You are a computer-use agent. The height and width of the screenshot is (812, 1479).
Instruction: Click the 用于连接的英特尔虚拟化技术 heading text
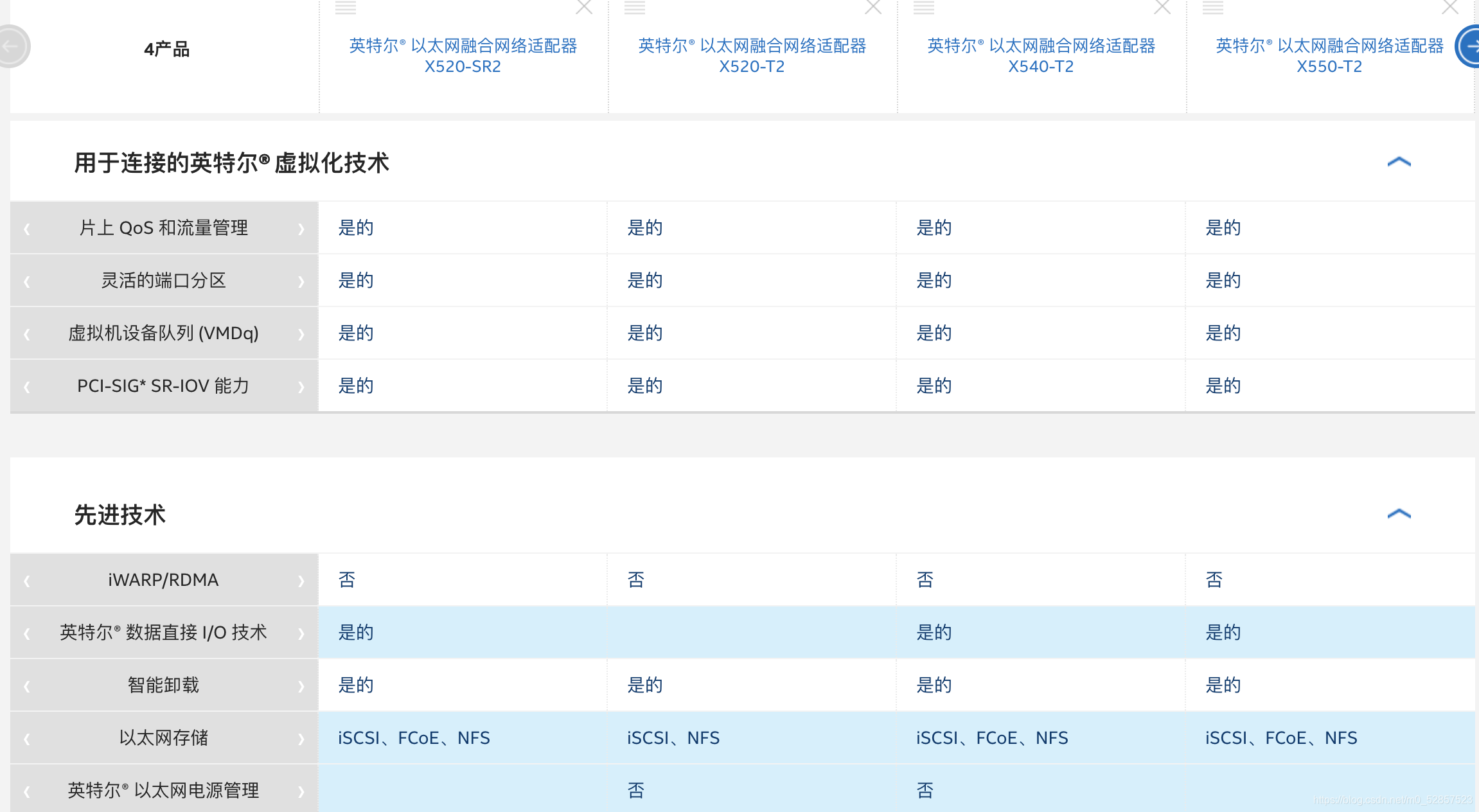[x=231, y=163]
